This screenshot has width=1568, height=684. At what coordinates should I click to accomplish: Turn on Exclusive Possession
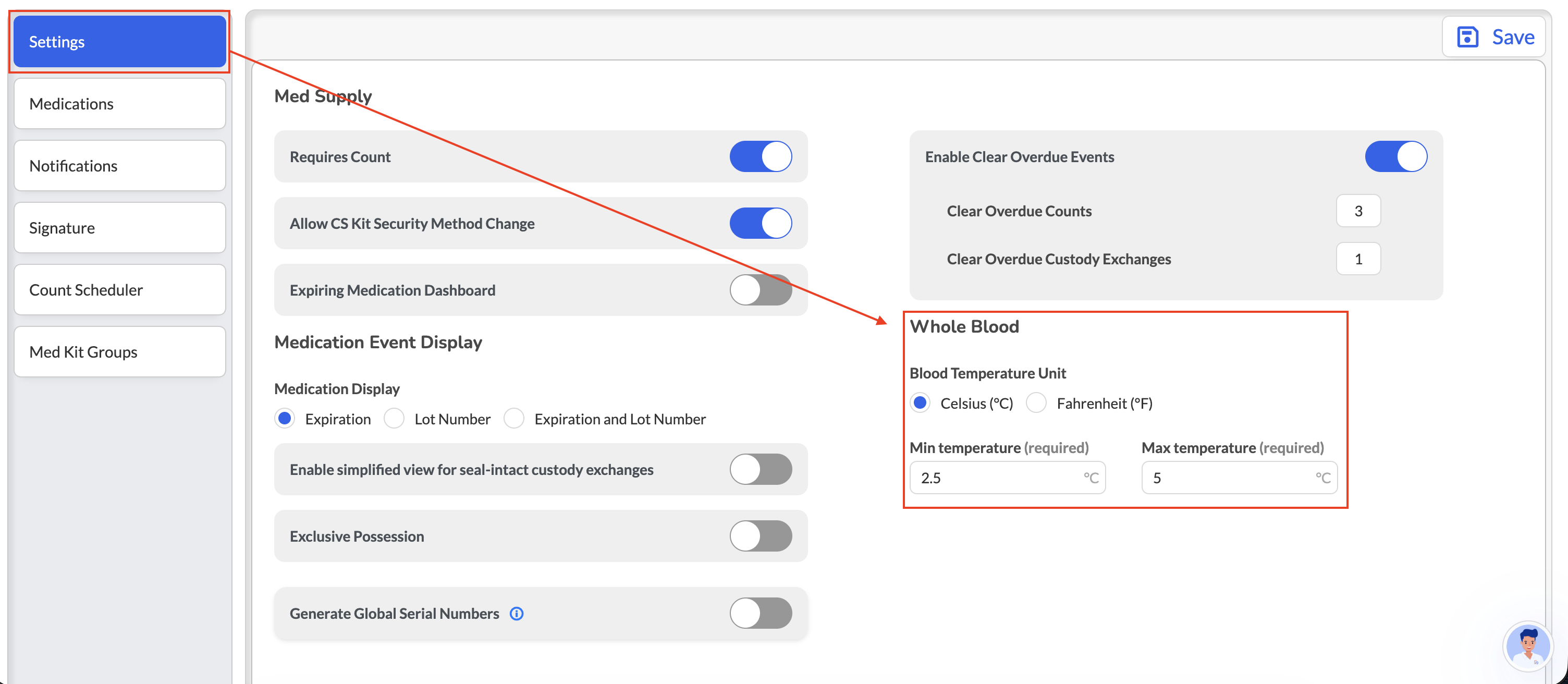tap(760, 536)
